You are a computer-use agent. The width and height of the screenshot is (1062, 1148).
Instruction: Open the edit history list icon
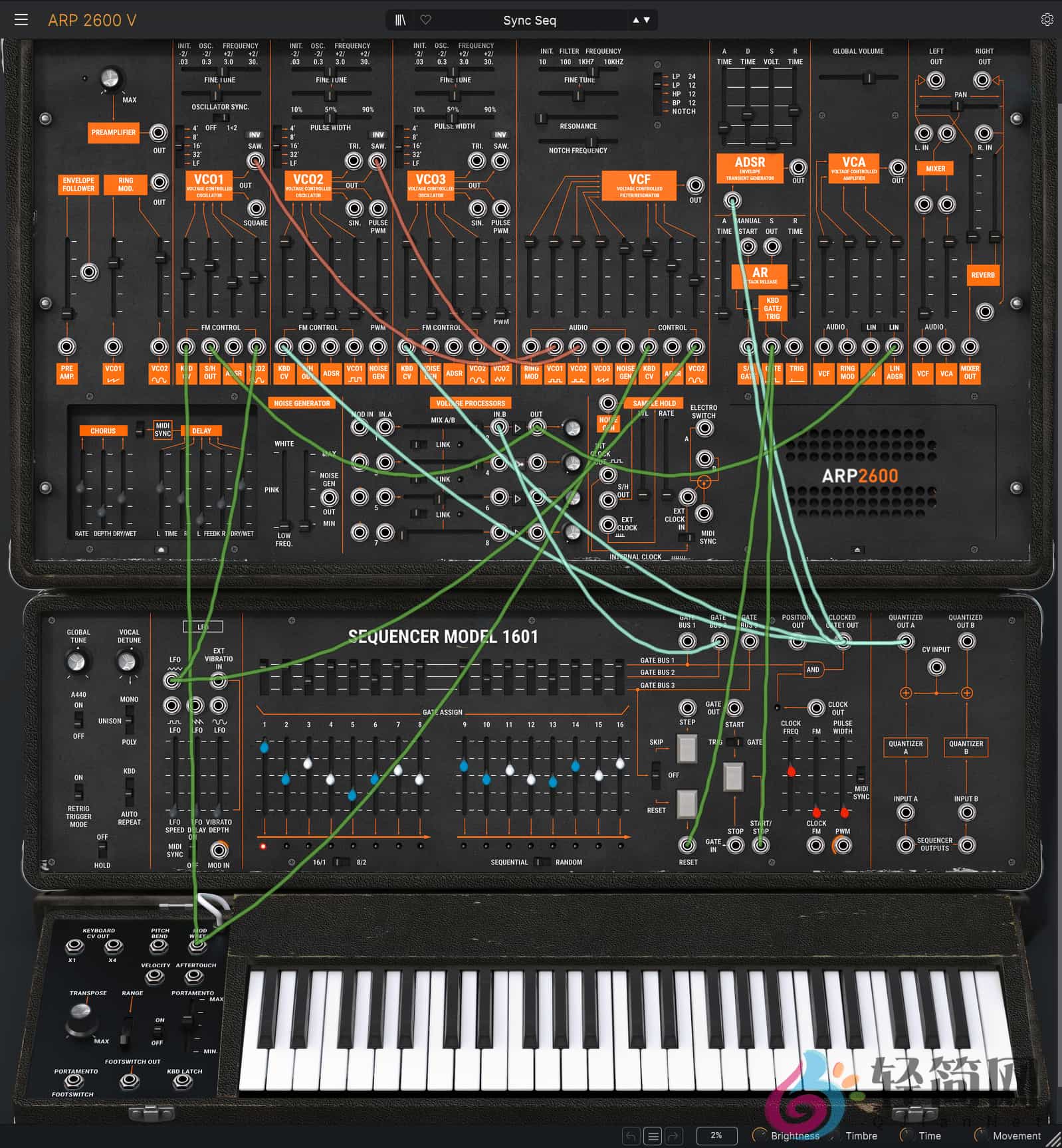pos(653,1136)
